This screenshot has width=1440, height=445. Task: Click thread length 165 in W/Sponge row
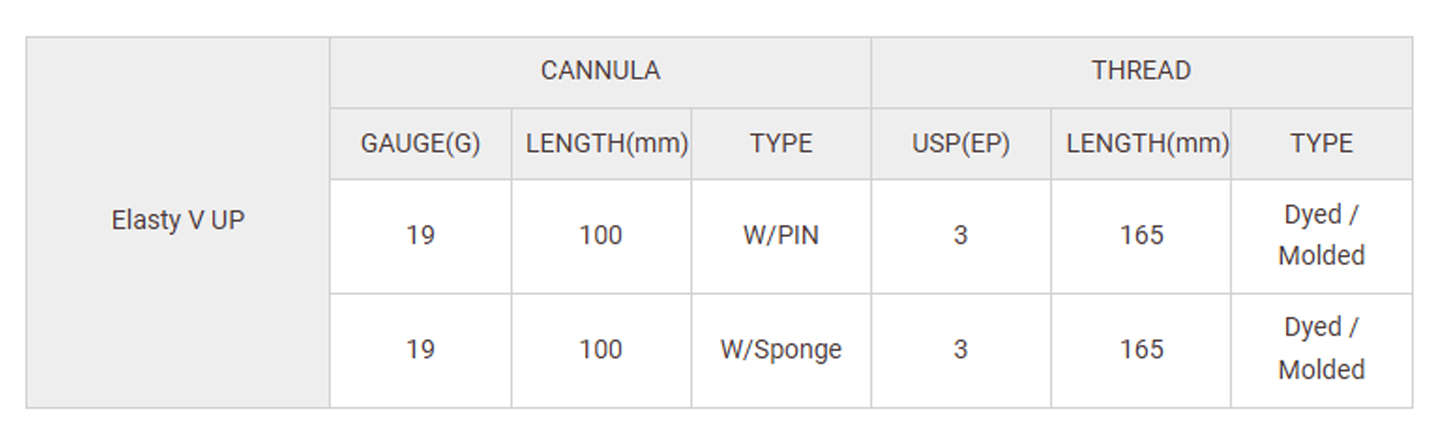point(1141,350)
